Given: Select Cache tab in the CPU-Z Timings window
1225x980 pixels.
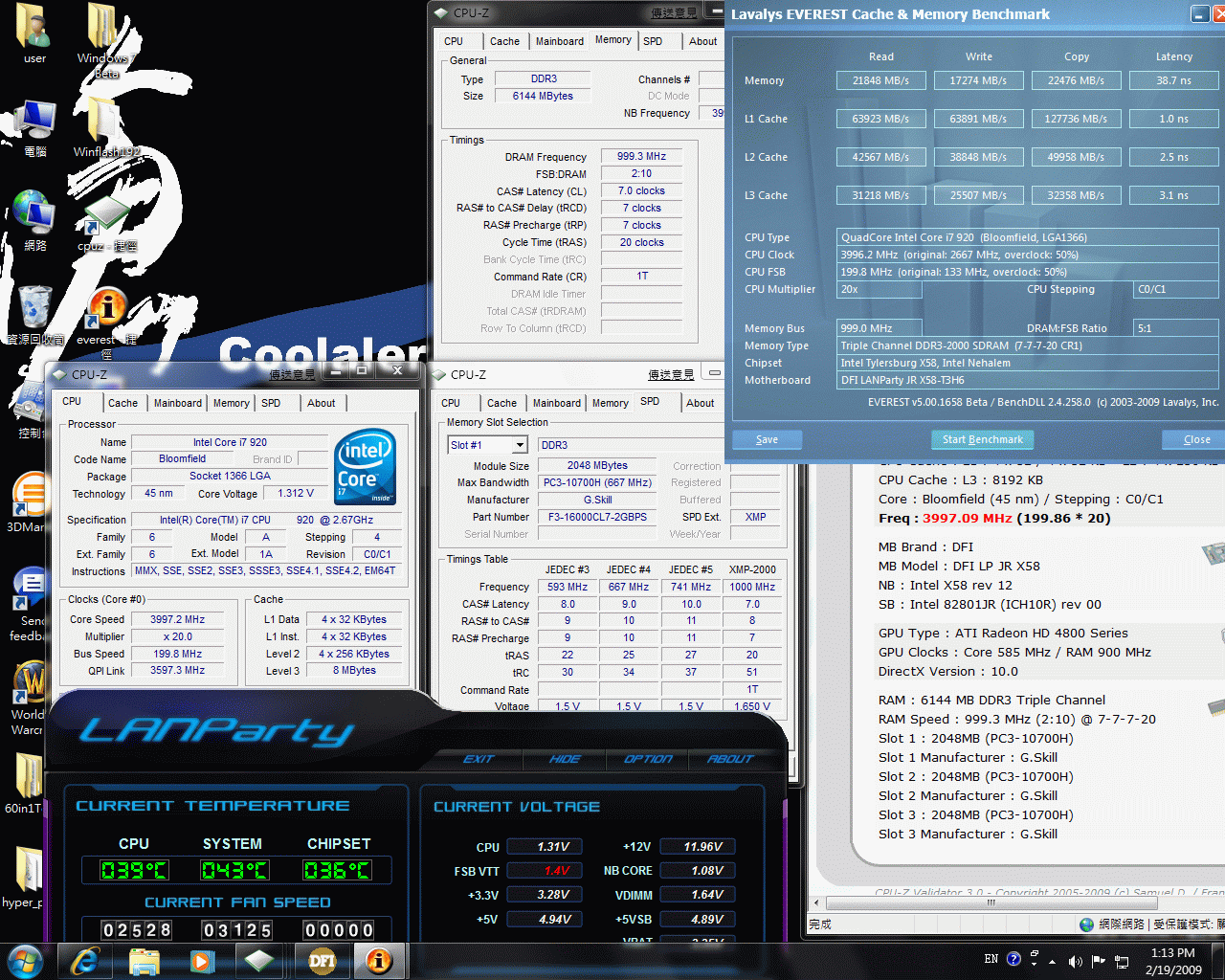Looking at the screenshot, I should click(504, 41).
